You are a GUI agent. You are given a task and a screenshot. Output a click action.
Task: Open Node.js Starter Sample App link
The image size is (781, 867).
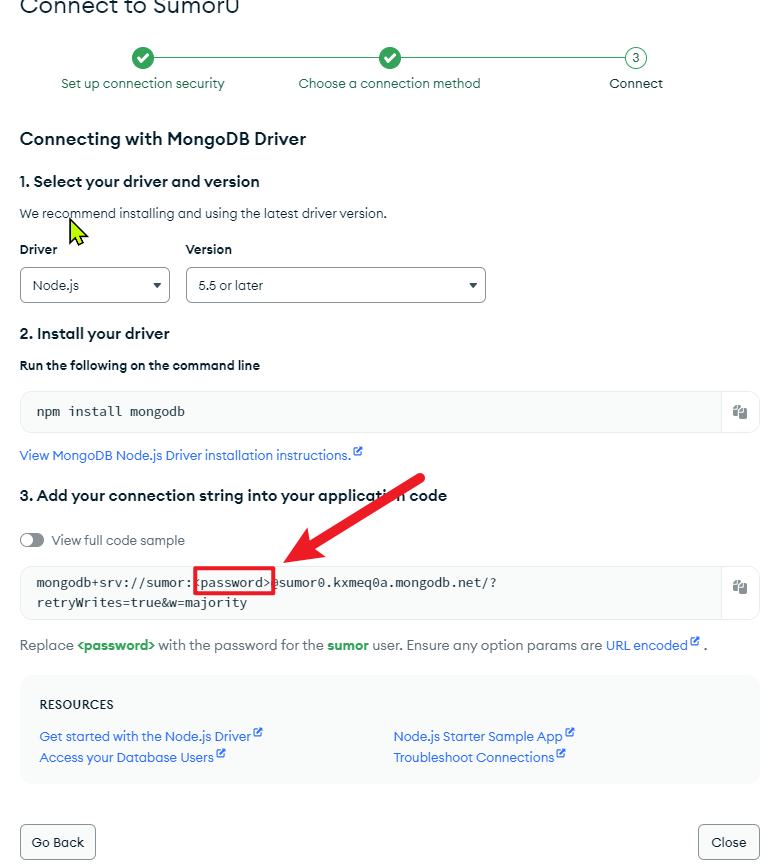pyautogui.click(x=483, y=736)
